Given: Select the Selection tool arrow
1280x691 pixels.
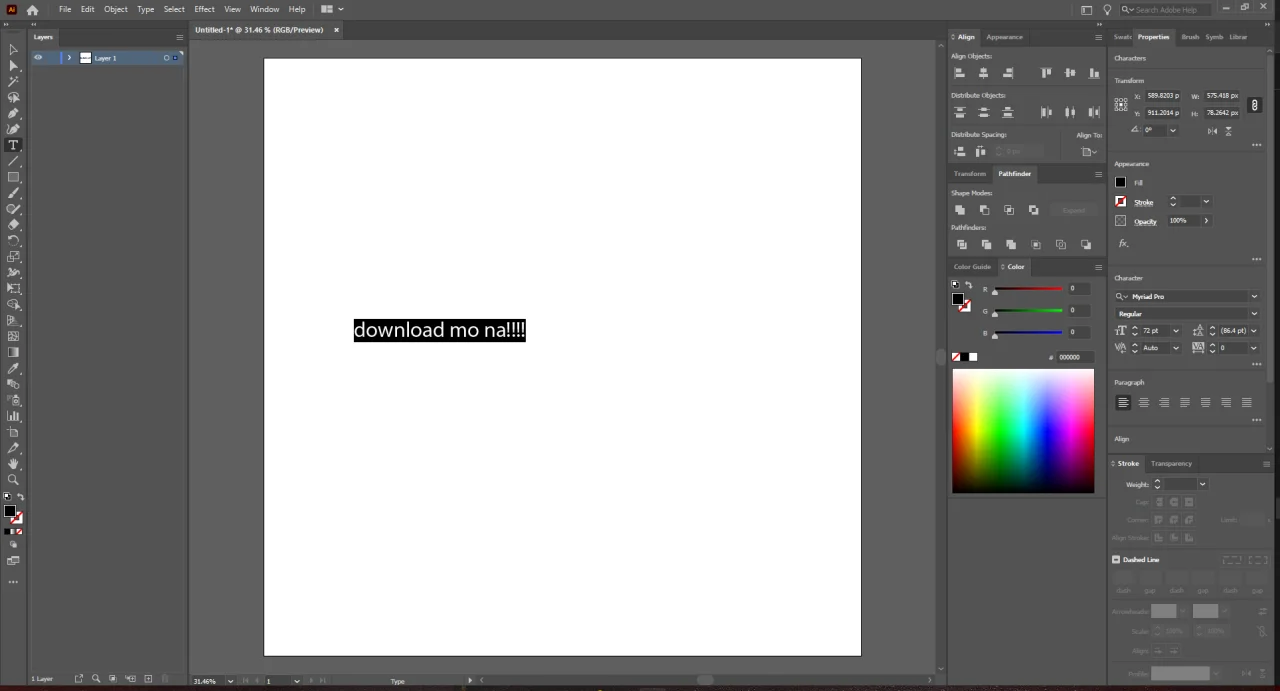Looking at the screenshot, I should click(x=13, y=49).
